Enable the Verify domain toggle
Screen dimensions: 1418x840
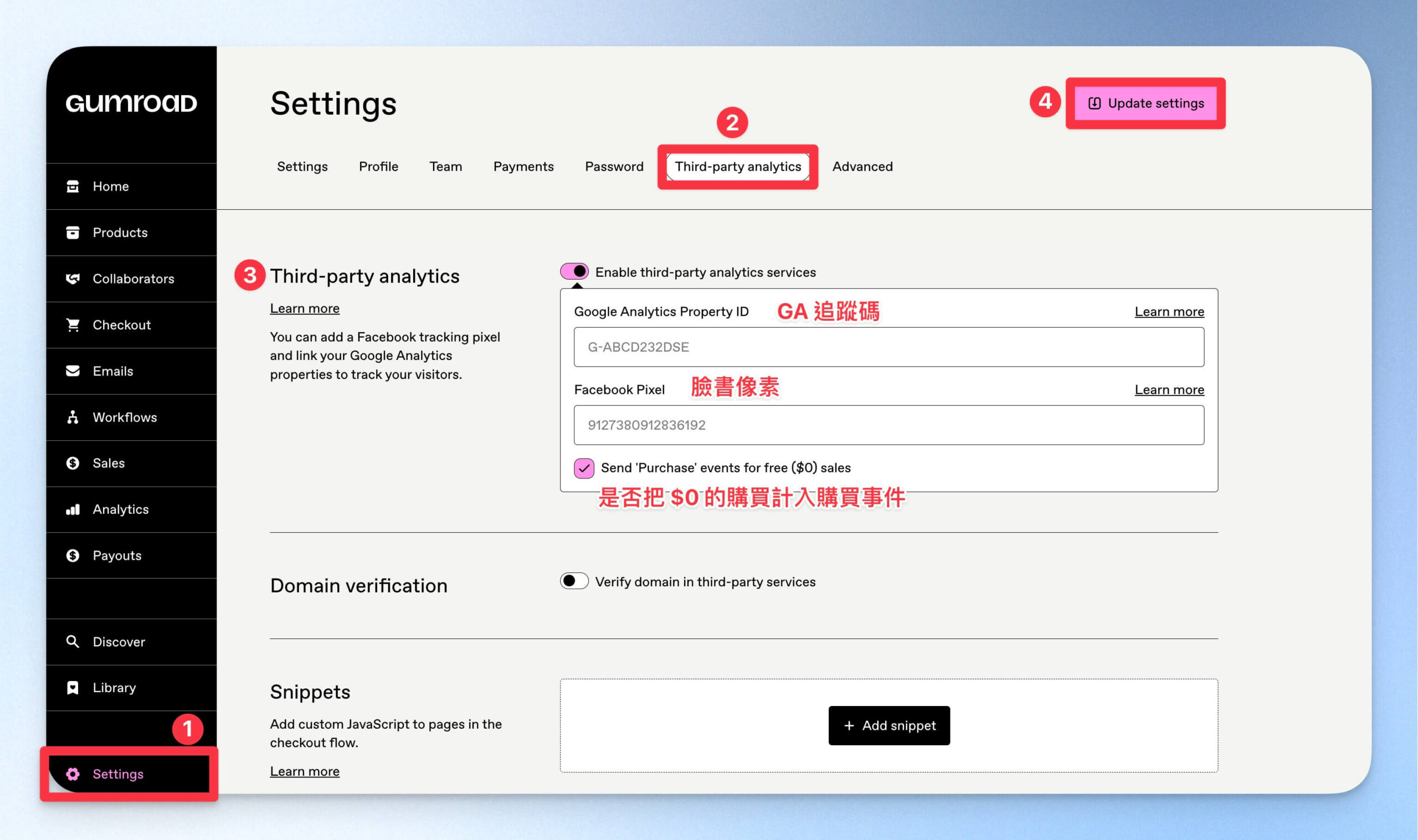pos(574,581)
